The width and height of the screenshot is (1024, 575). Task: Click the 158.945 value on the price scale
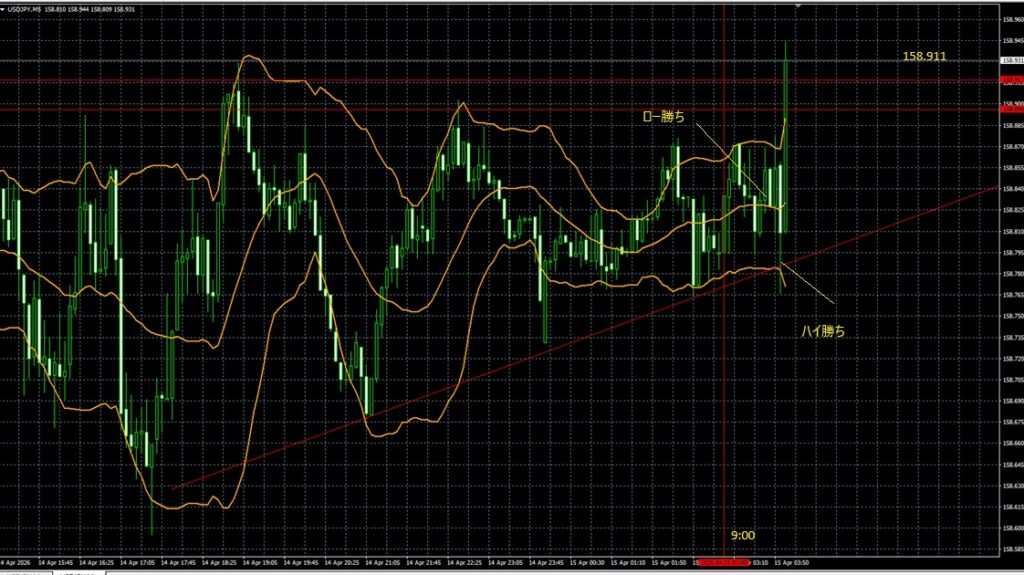click(x=1013, y=41)
